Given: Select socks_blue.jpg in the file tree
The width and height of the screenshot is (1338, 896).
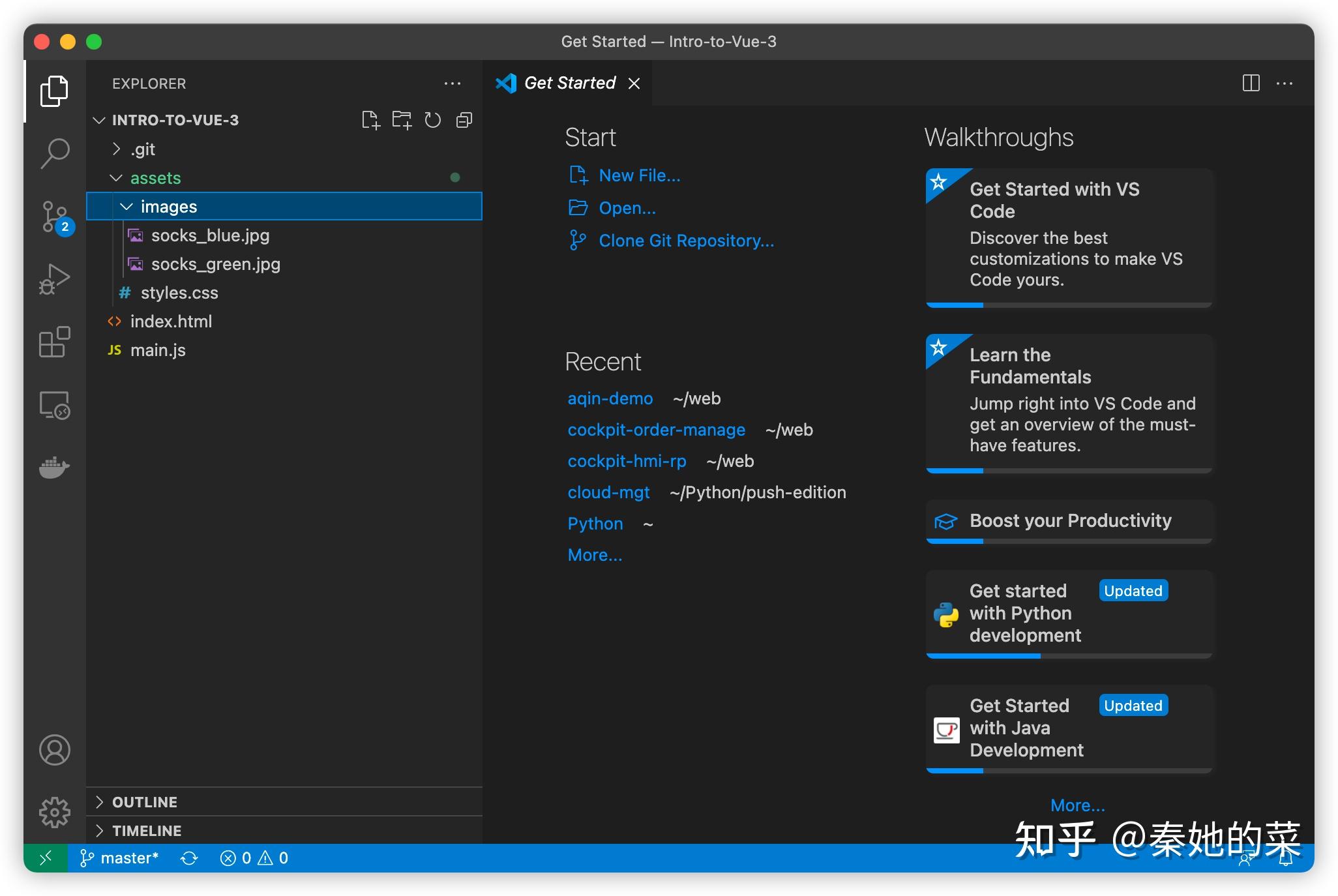Looking at the screenshot, I should click(x=210, y=235).
